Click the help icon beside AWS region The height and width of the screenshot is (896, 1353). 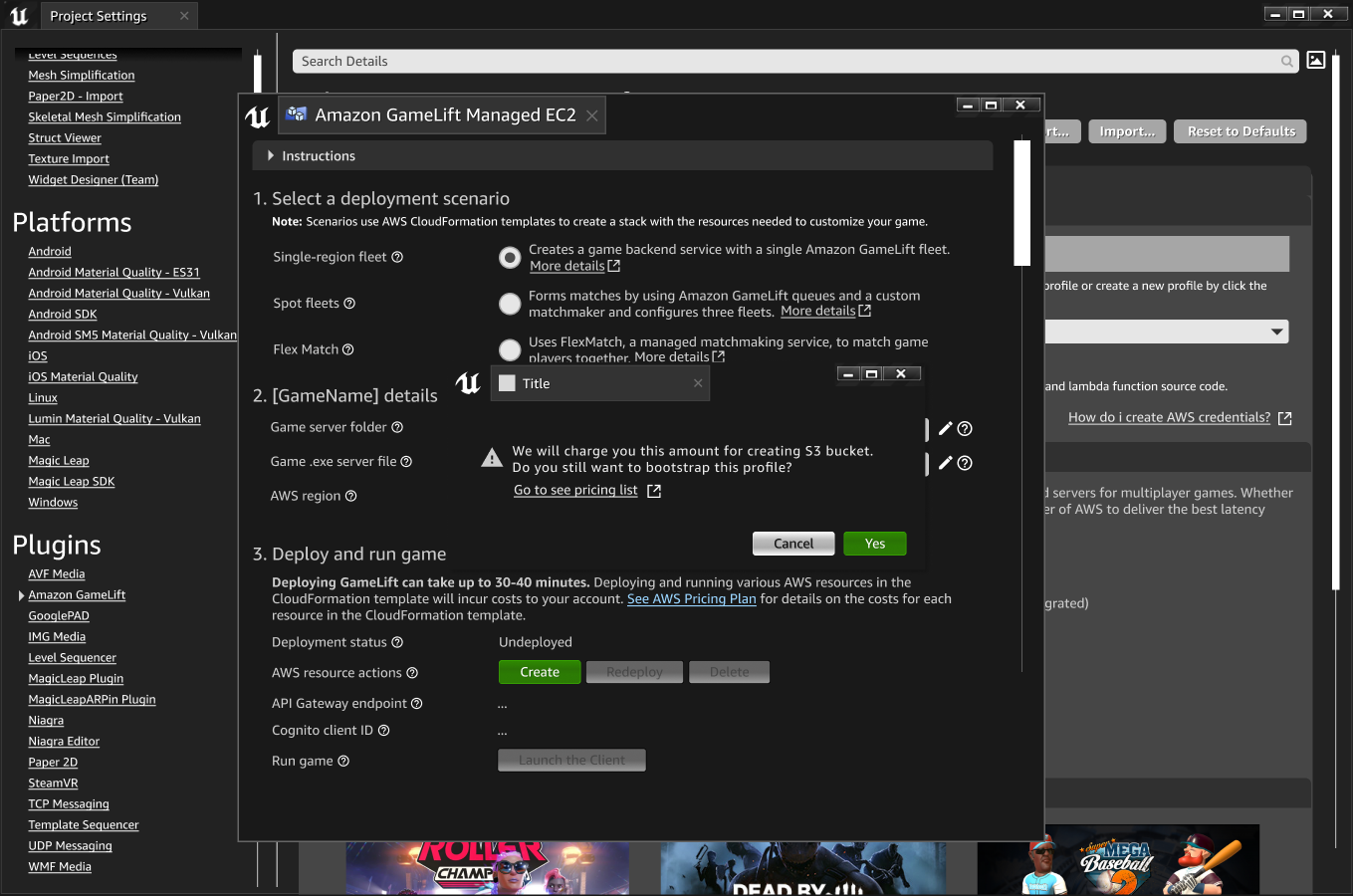click(350, 497)
